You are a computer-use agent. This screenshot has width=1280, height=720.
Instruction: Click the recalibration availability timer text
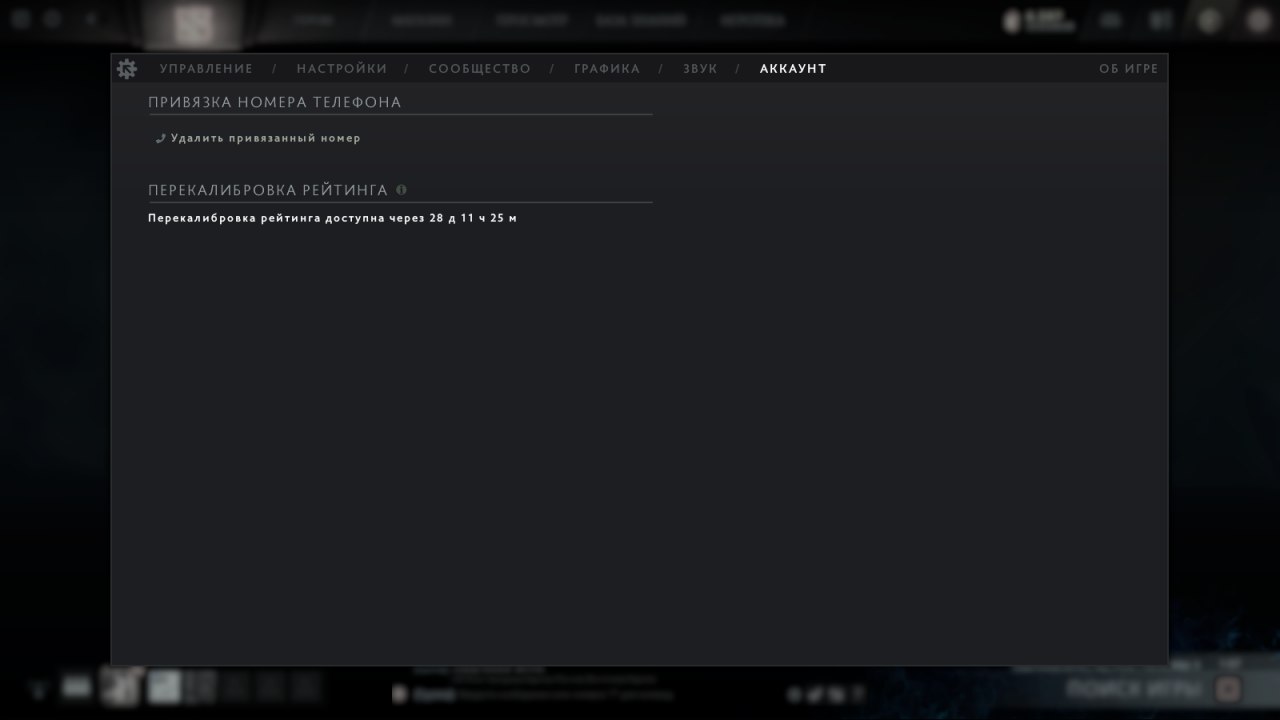tap(333, 218)
